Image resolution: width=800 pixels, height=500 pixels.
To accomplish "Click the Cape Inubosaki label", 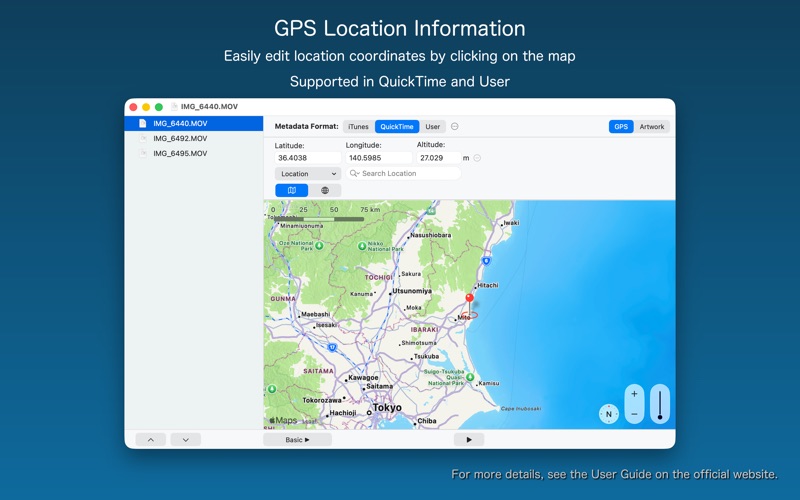I will point(520,409).
